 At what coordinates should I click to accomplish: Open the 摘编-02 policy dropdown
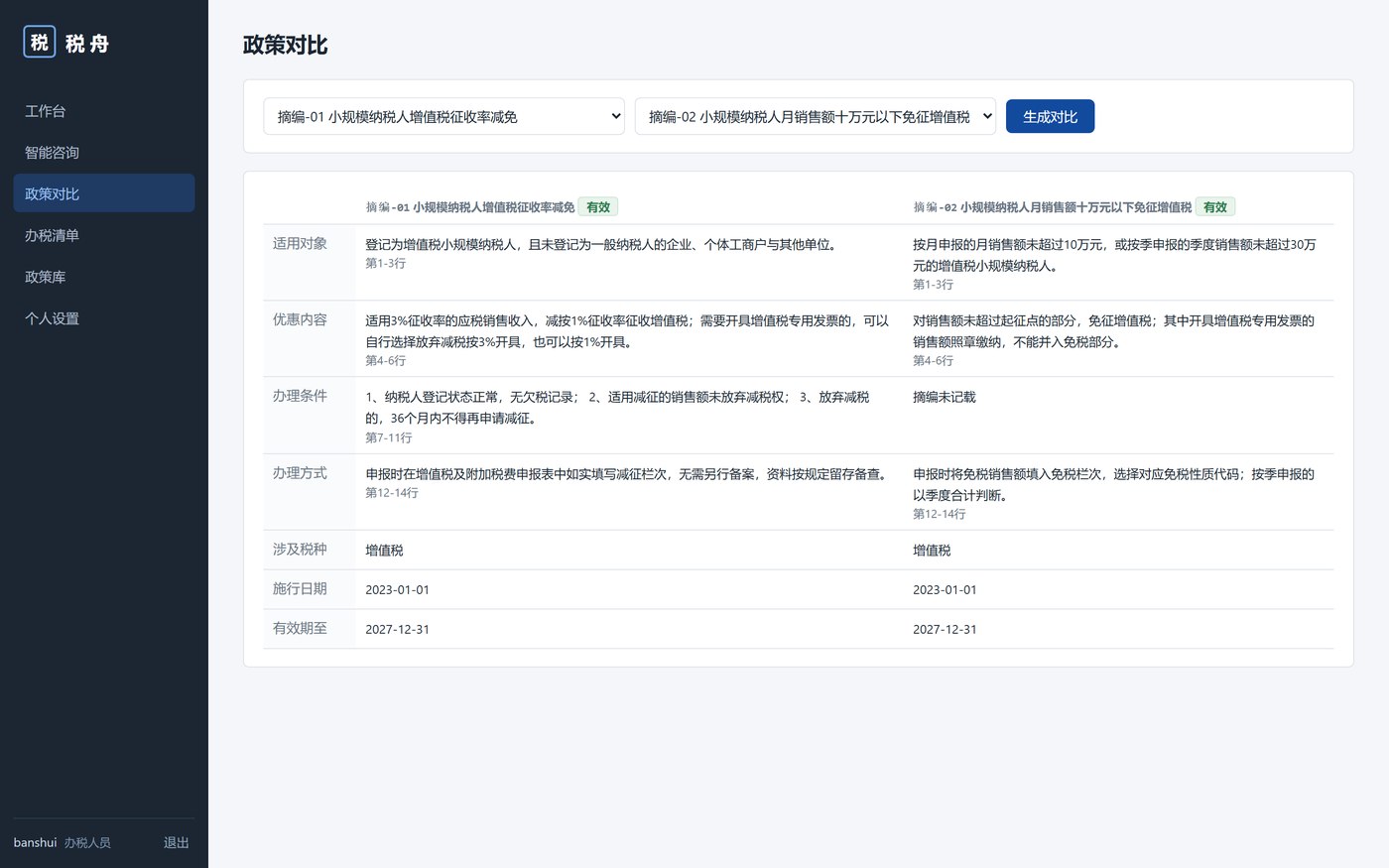click(x=815, y=116)
